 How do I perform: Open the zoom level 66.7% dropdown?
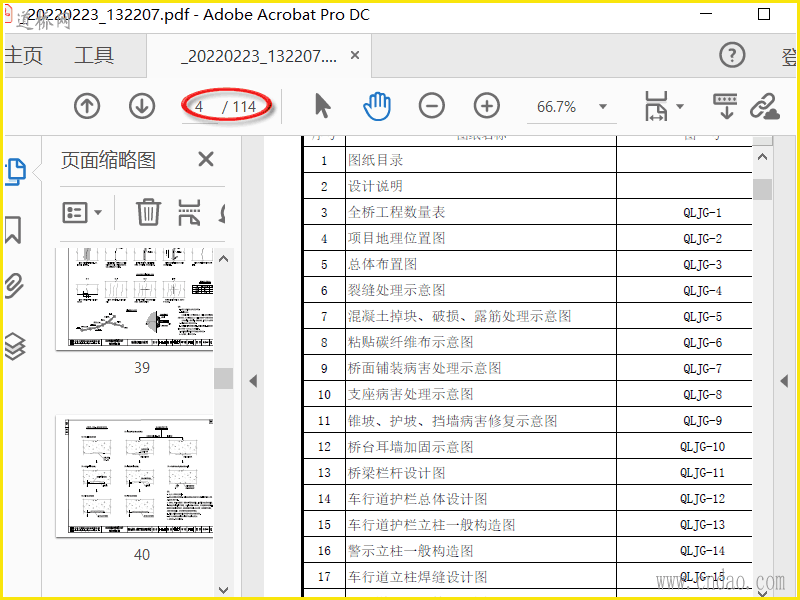[603, 107]
